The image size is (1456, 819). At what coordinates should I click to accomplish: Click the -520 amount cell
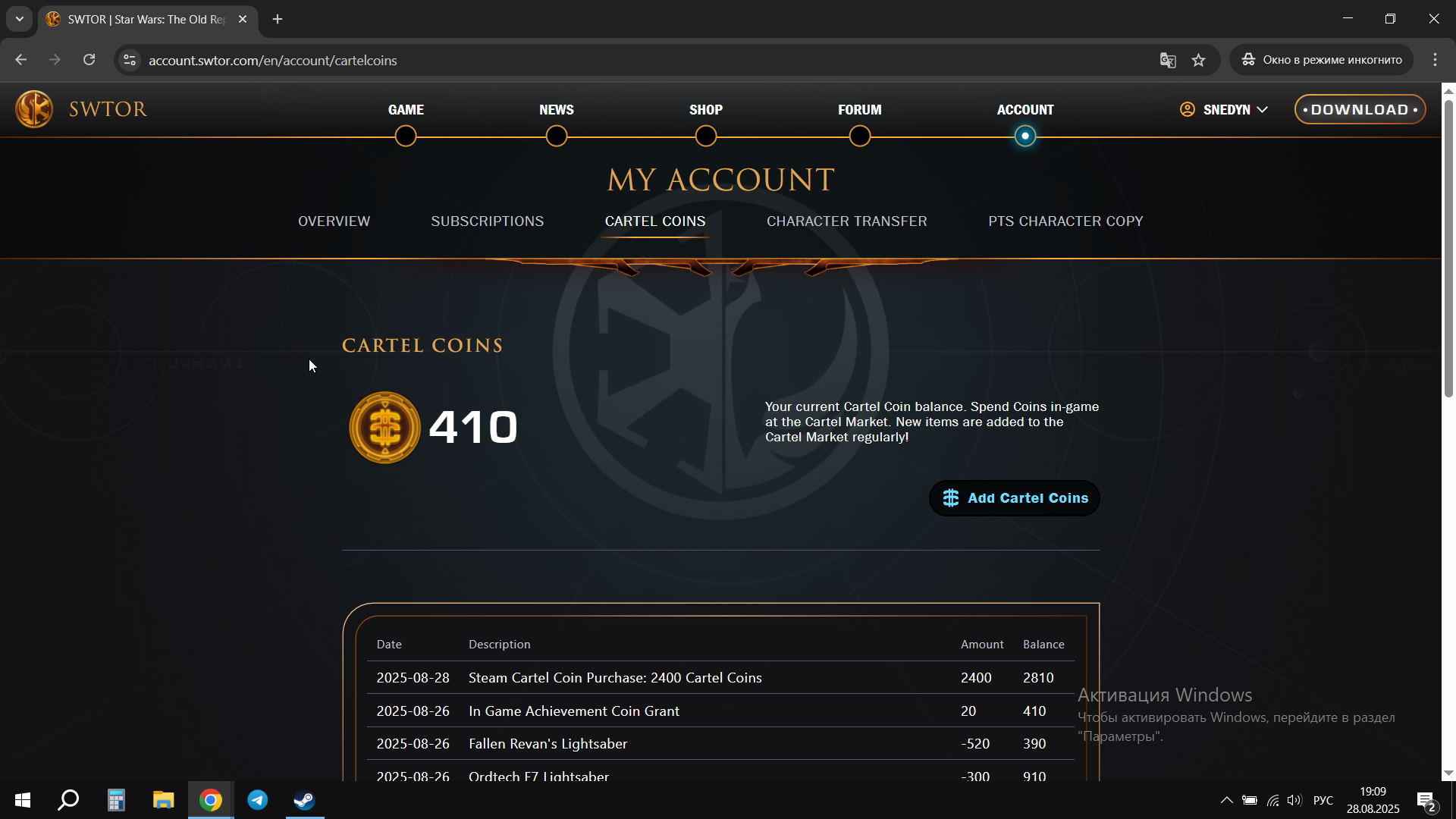click(974, 744)
